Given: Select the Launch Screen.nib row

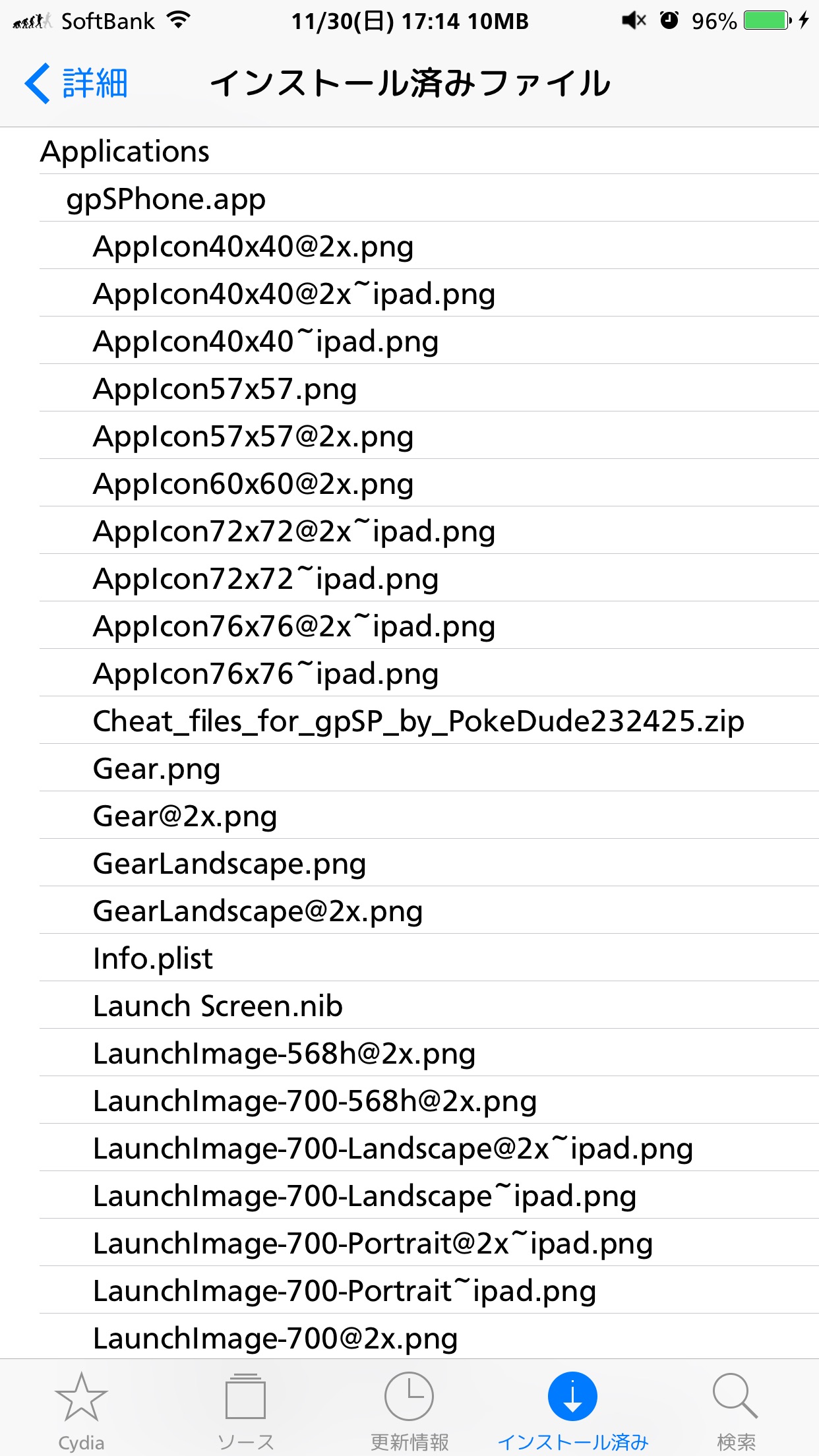Looking at the screenshot, I should pyautogui.click(x=429, y=1006).
